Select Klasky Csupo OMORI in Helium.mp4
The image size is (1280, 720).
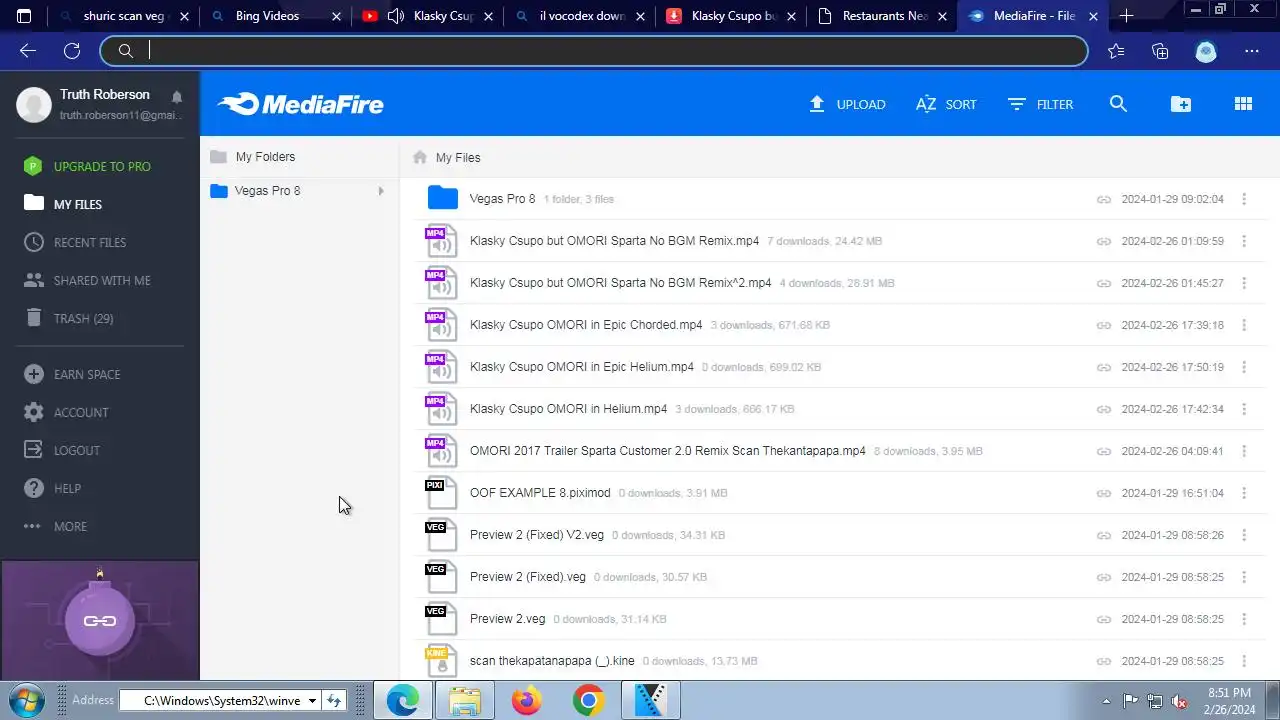pos(568,409)
